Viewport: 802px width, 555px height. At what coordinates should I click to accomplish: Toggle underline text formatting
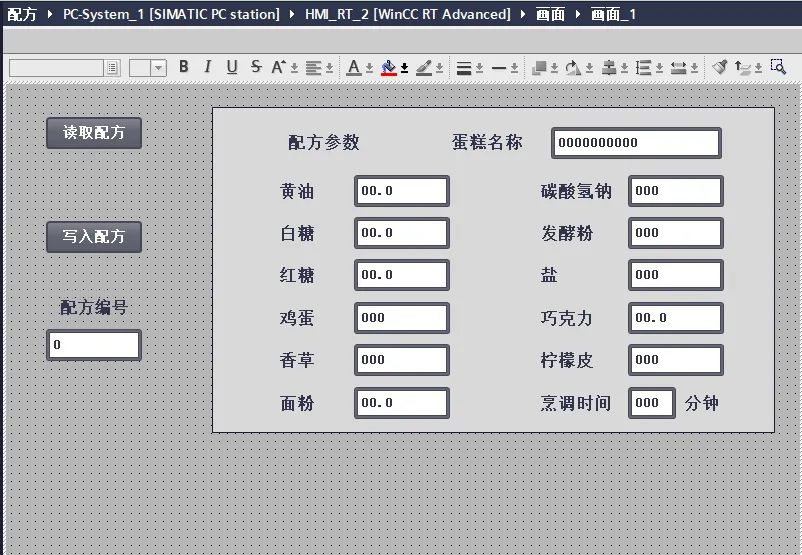point(232,67)
